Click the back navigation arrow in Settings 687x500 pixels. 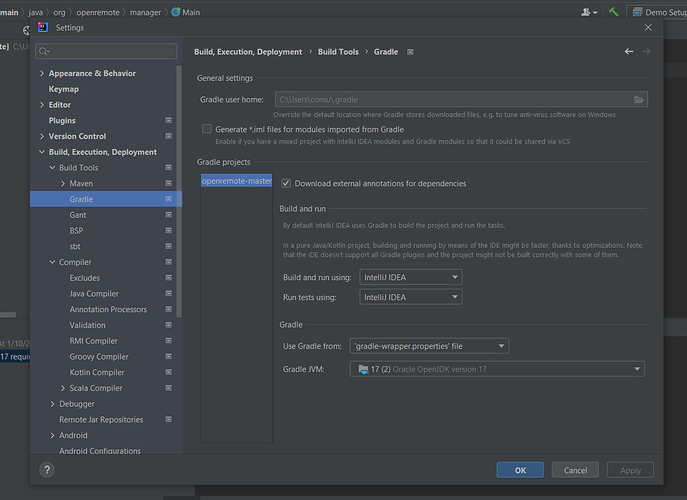tap(629, 51)
